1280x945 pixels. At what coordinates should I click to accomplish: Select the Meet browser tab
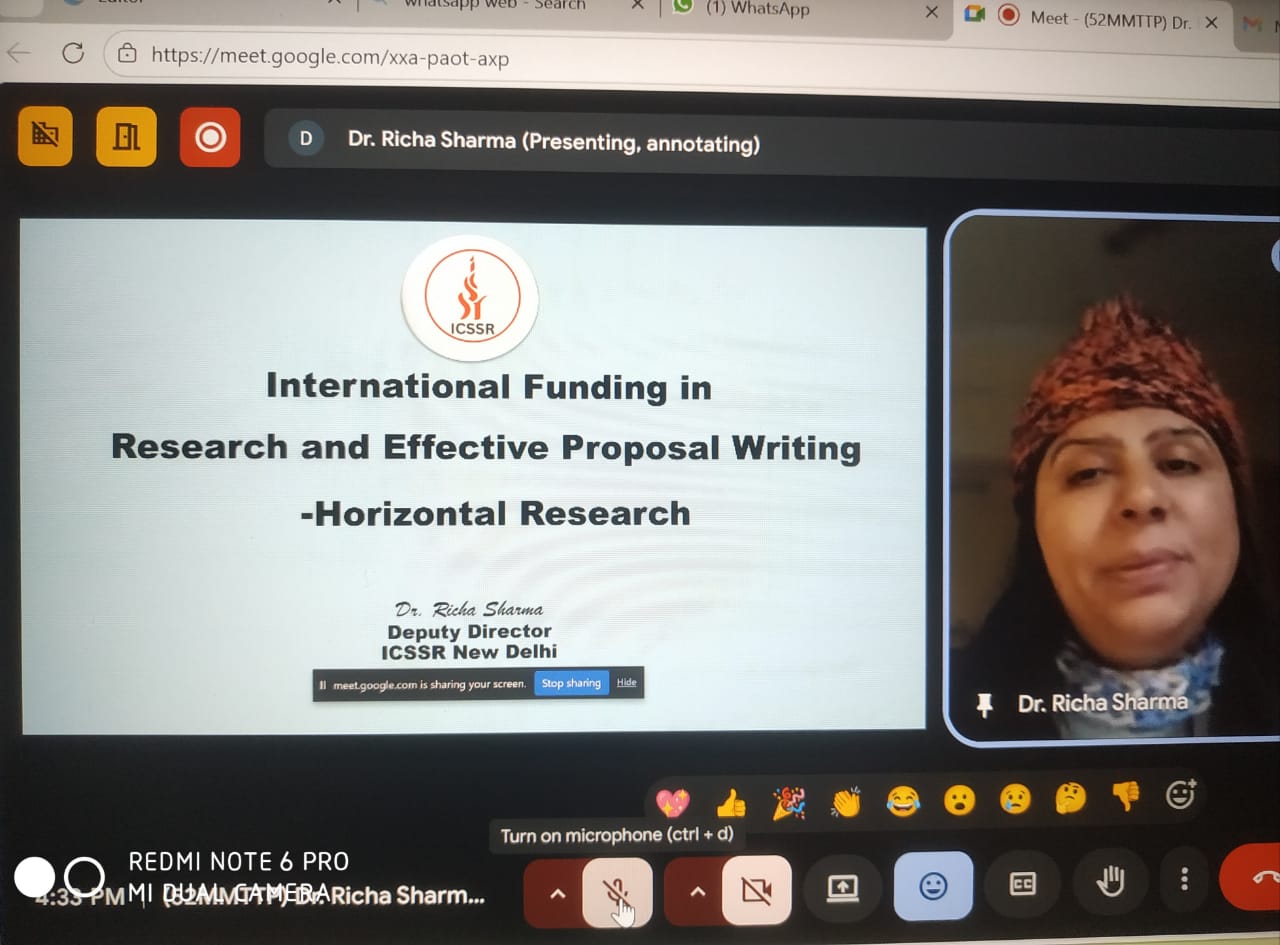click(1110, 18)
